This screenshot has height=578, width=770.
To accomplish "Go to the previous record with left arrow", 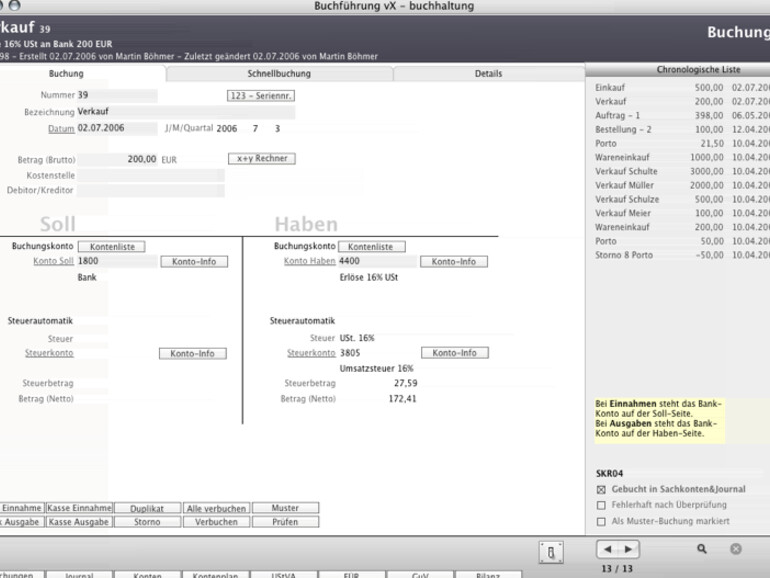I will tap(607, 549).
